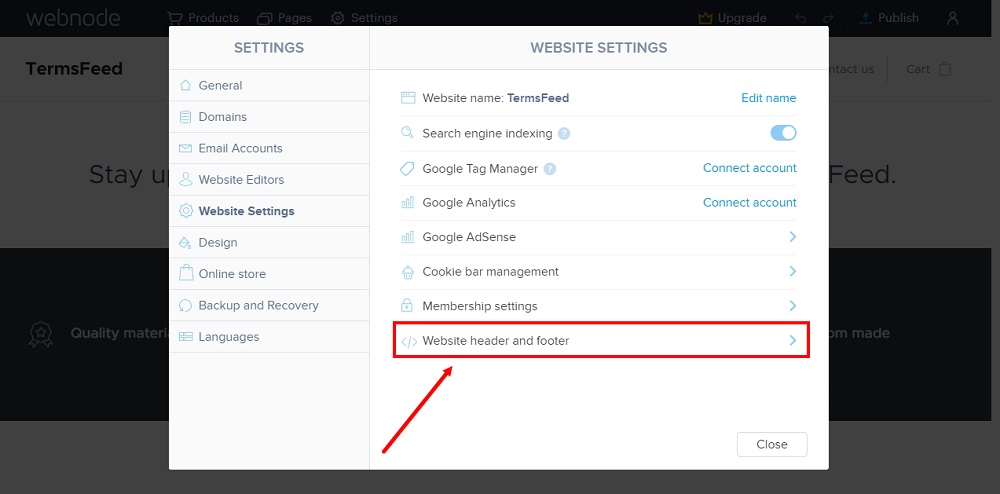1000x494 pixels.
Task: Click the Search engine indexing magnifier icon
Action: pos(407,133)
